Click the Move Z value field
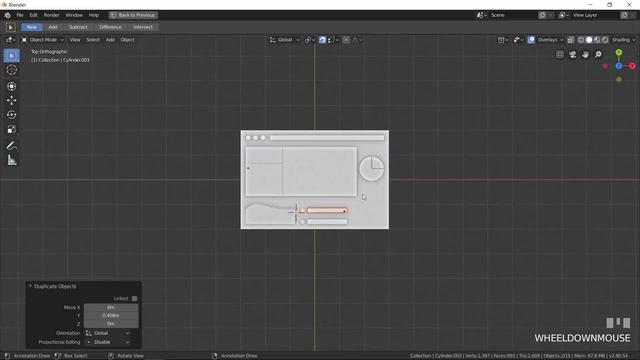The image size is (640, 360). [111, 324]
